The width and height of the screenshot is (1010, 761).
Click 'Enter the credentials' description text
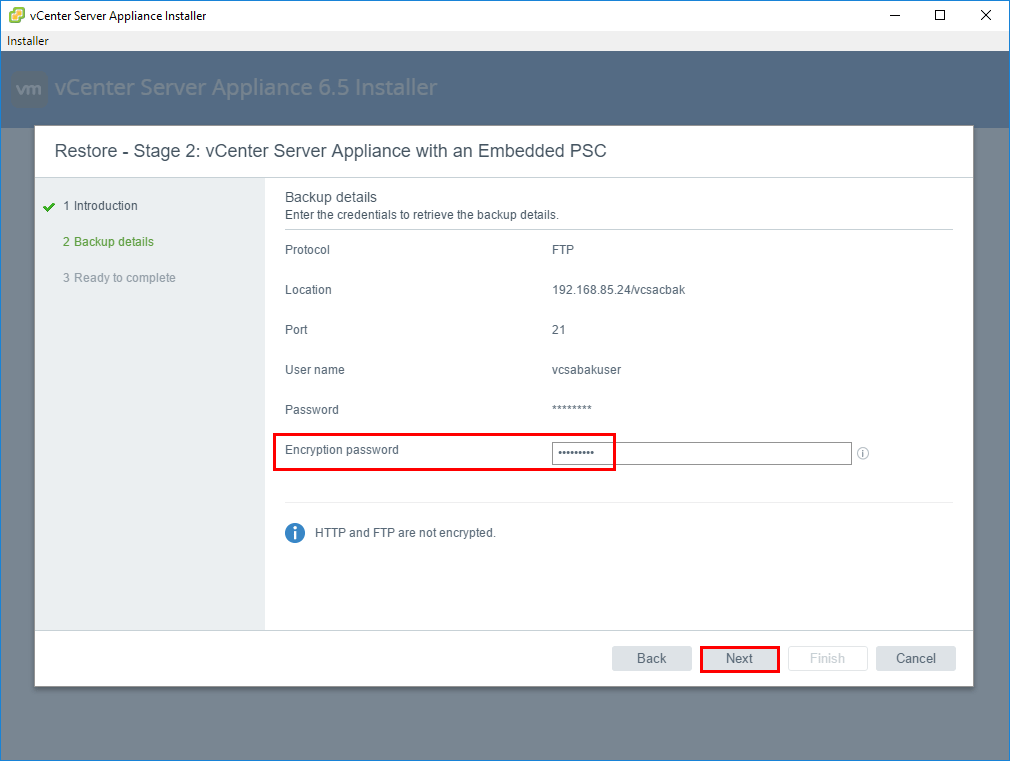pyautogui.click(x=422, y=215)
